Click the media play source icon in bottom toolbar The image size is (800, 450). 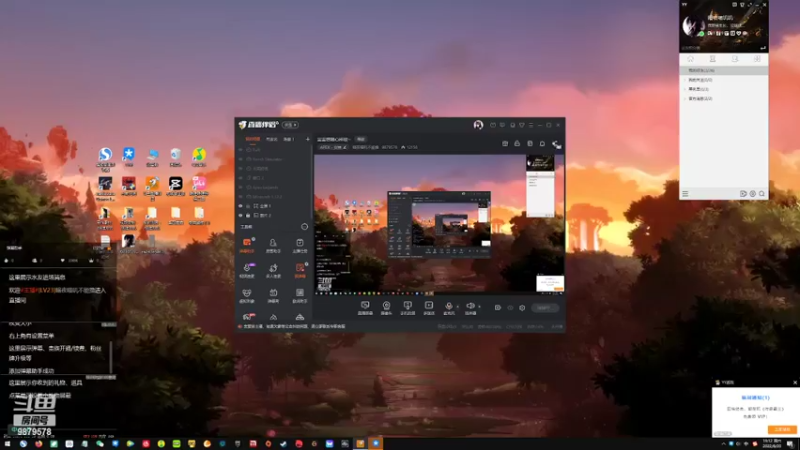(x=429, y=306)
